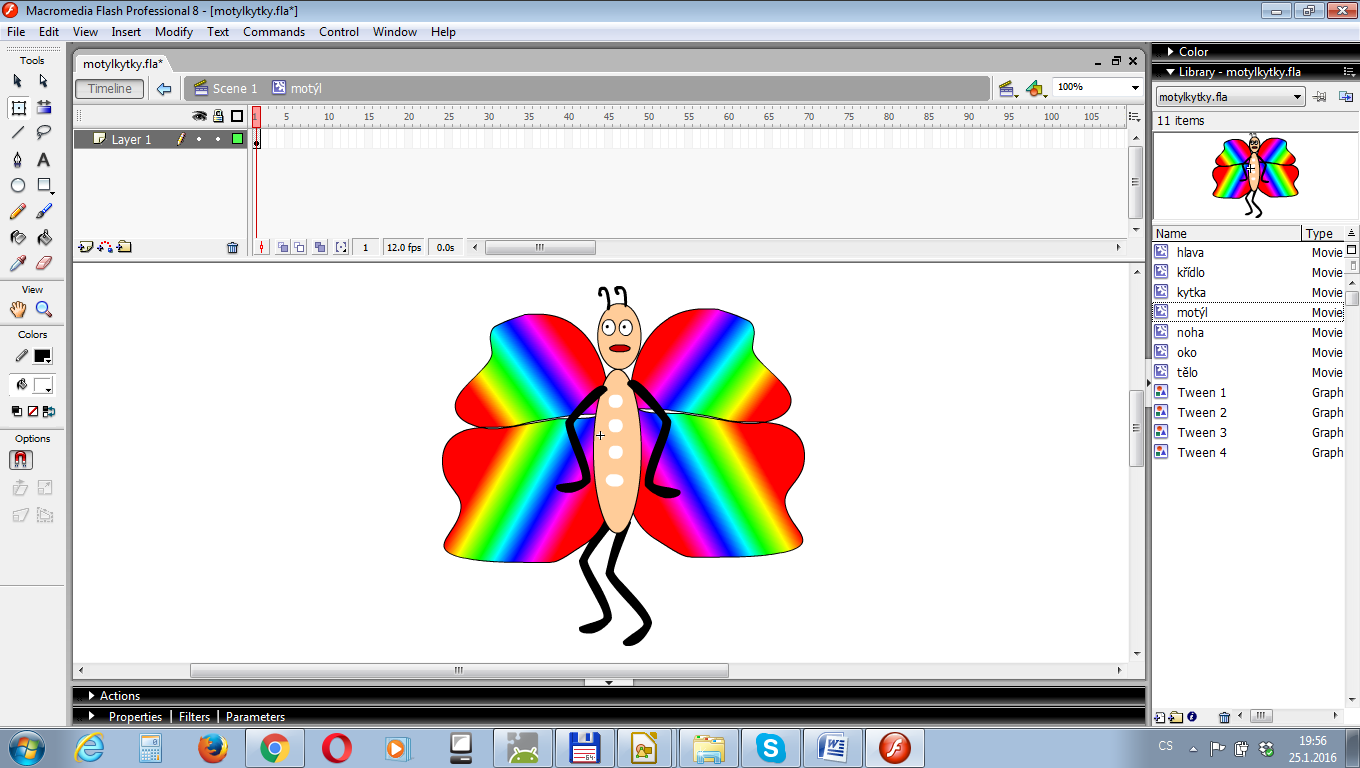The width and height of the screenshot is (1360, 768).
Task: Click the Delete Layer trash icon
Action: pos(233,248)
